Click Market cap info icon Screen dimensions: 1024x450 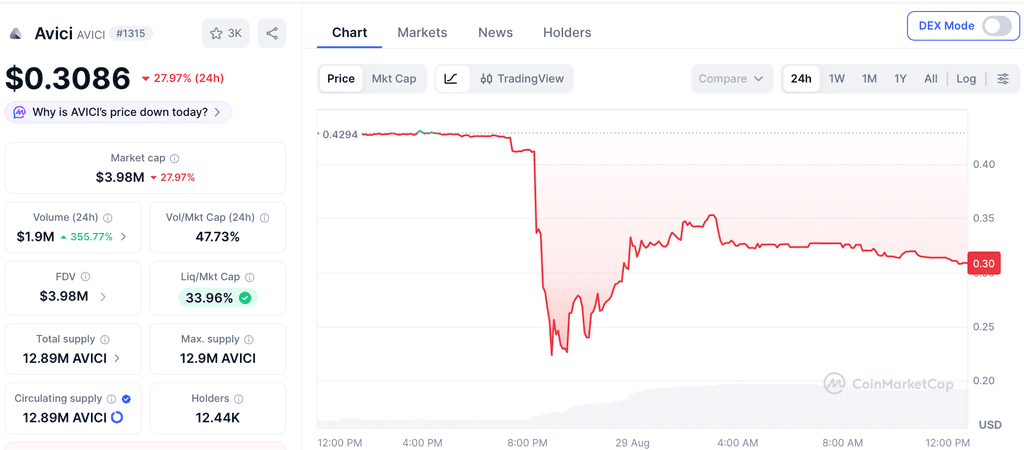click(x=175, y=158)
